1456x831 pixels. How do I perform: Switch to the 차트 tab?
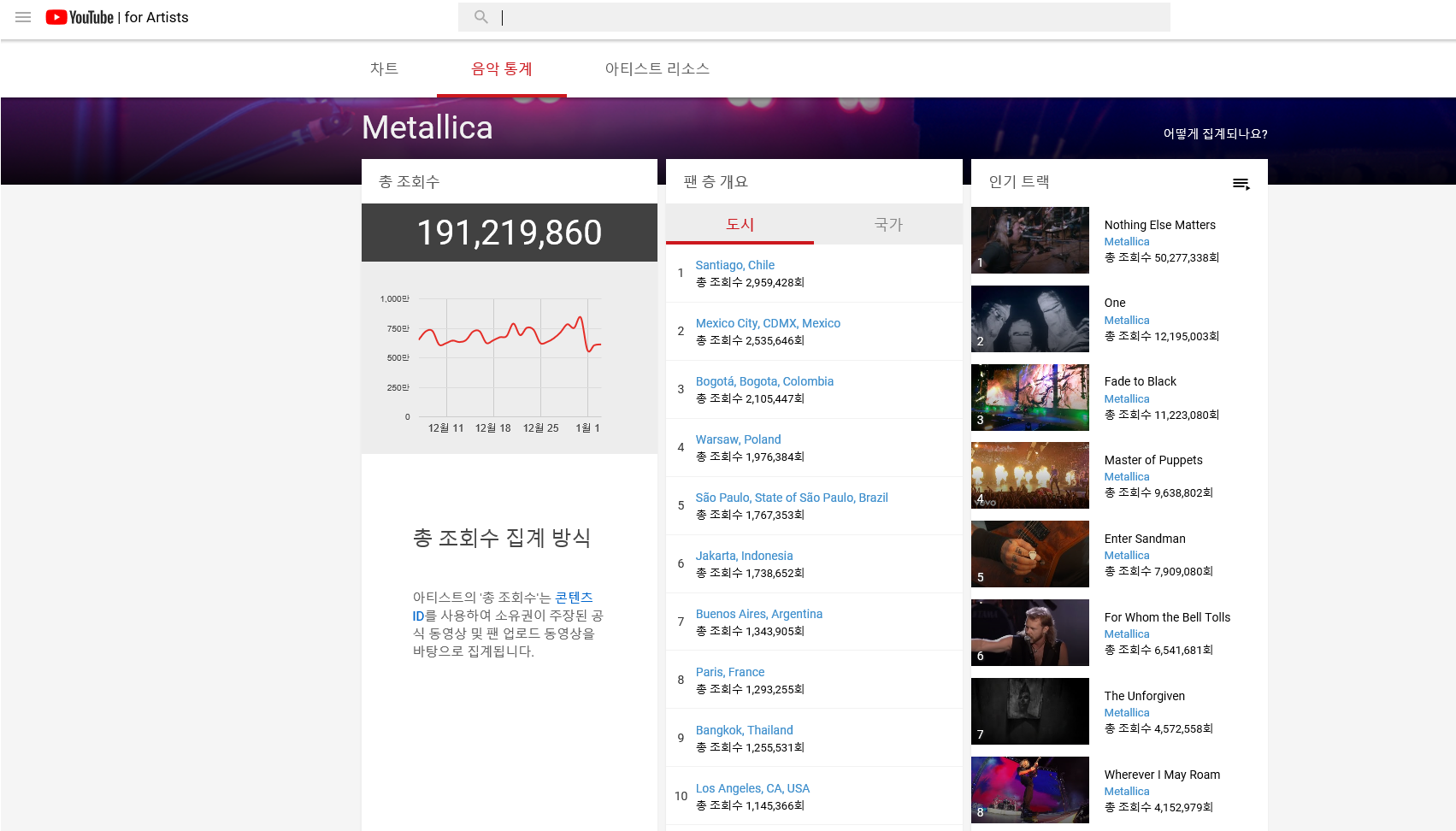[384, 69]
